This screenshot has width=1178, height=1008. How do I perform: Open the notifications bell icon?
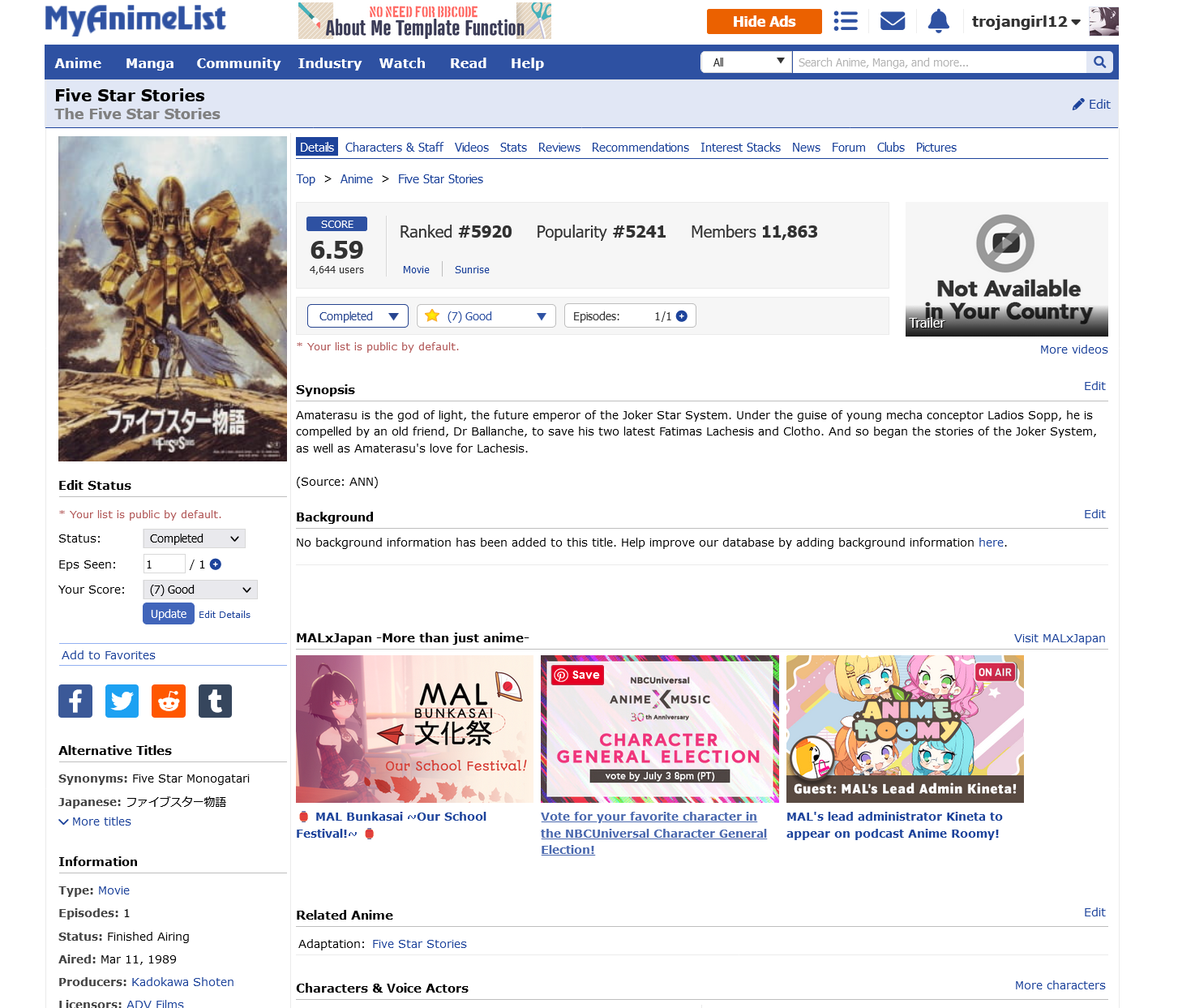938,21
